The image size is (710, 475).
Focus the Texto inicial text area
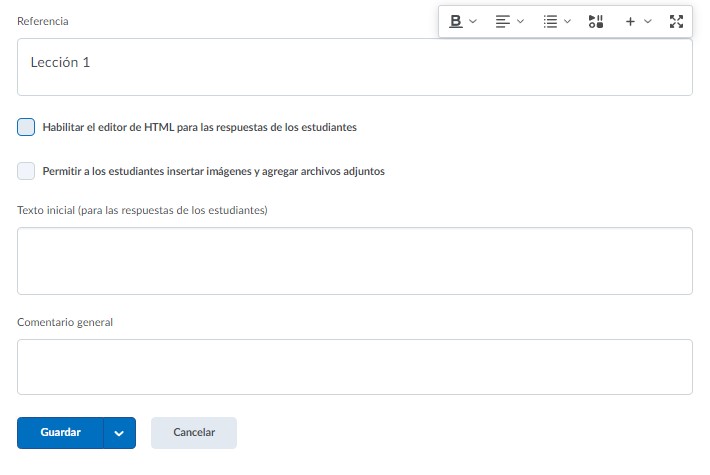tap(354, 261)
